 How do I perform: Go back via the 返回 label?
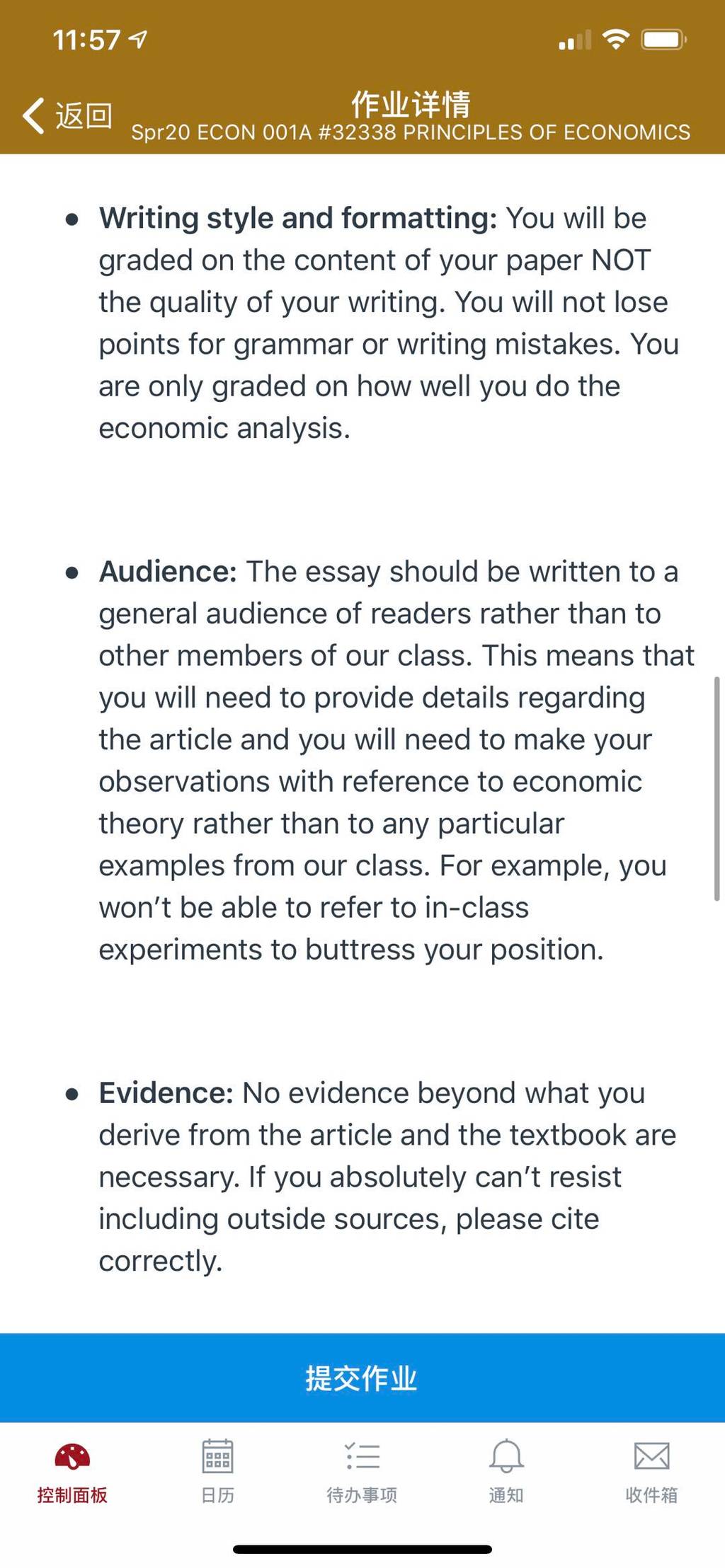tap(84, 115)
